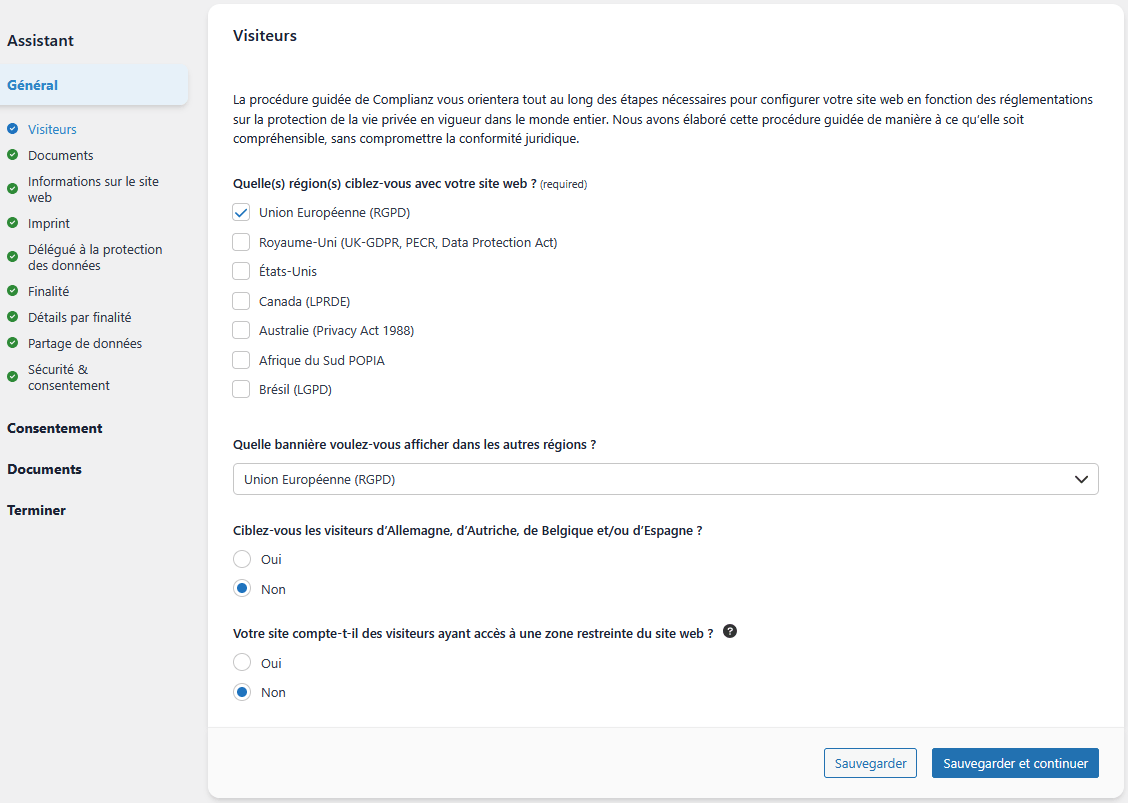This screenshot has height=803, width=1128.
Task: Click the checkmark icon next to Partage de données
Action: (x=11, y=343)
